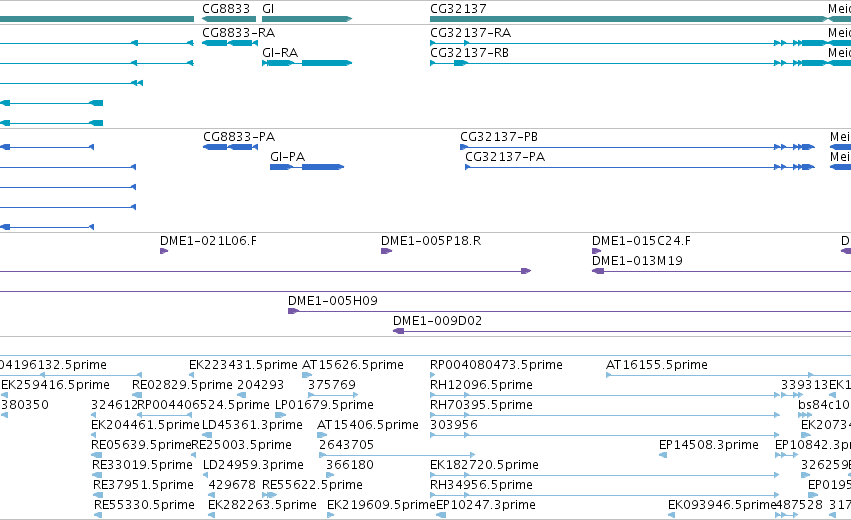Screen dimensions: 851x520
Task: Open EST label LD45361.3prime
Action: point(252,425)
